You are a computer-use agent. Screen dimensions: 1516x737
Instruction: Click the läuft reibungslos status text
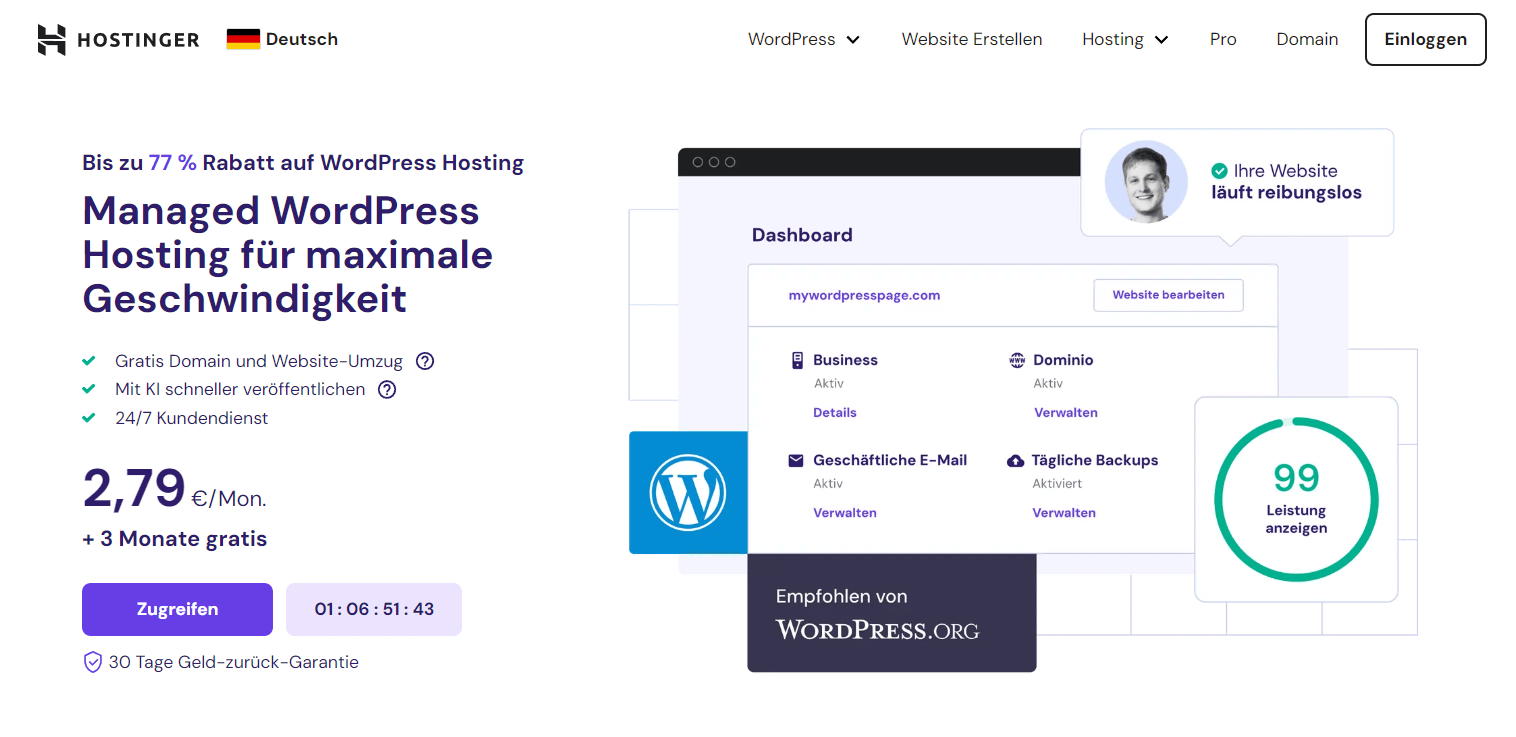pyautogui.click(x=1286, y=193)
